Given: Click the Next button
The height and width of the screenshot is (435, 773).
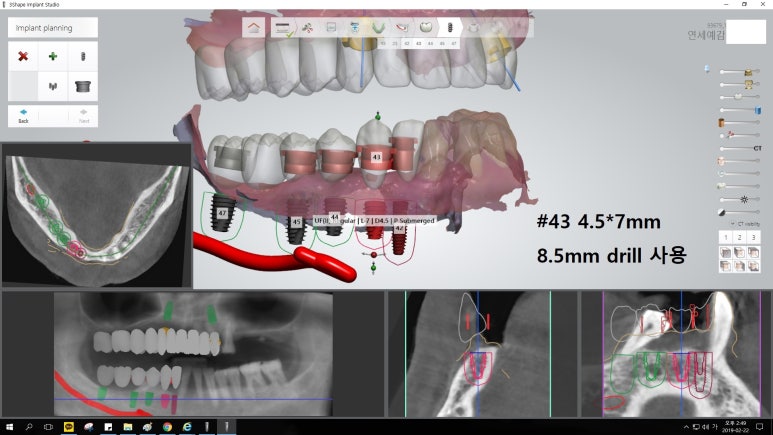Looking at the screenshot, I should (83, 115).
